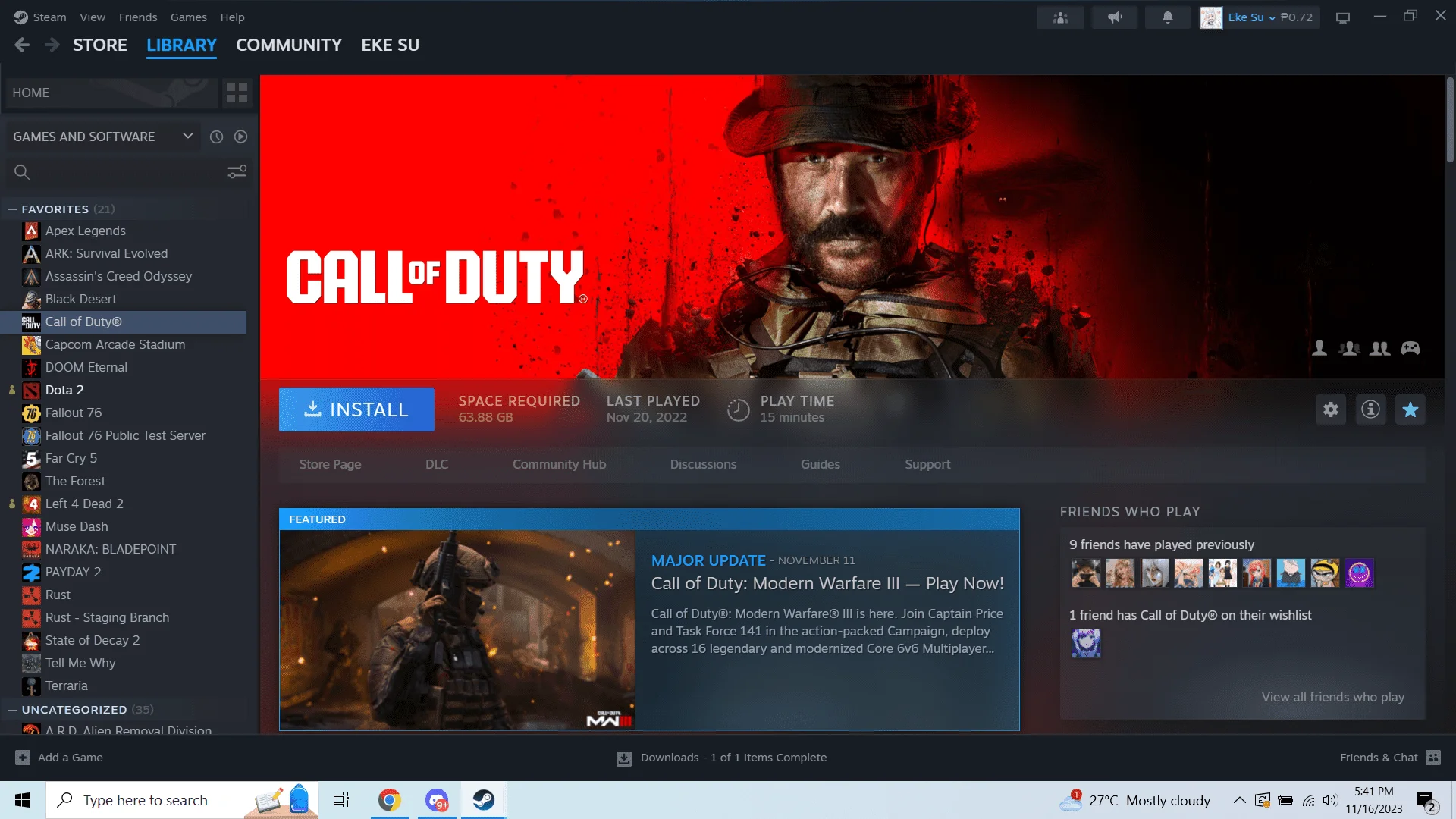Open the Help menu

click(x=232, y=17)
